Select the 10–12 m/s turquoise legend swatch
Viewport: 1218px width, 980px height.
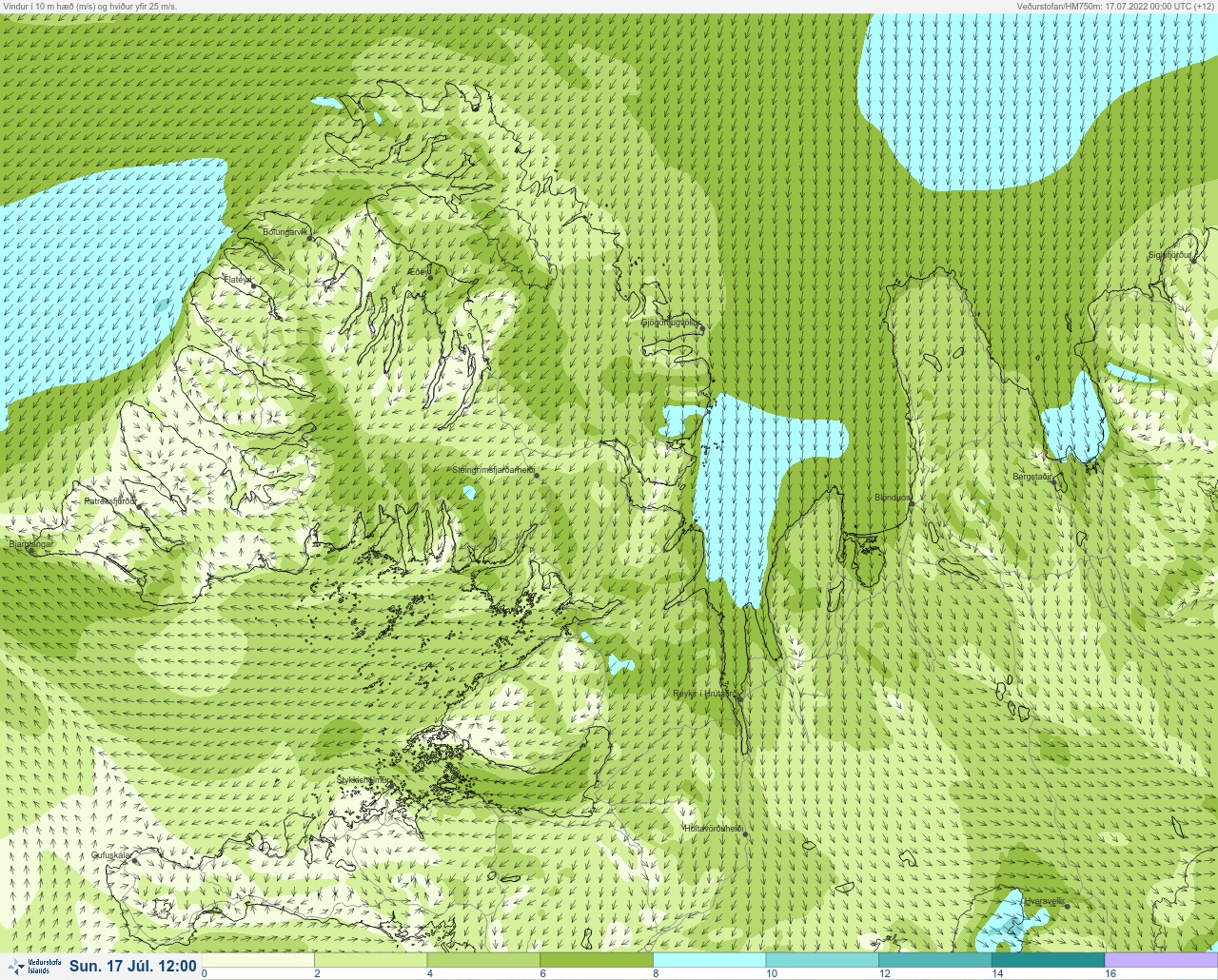[x=822, y=960]
